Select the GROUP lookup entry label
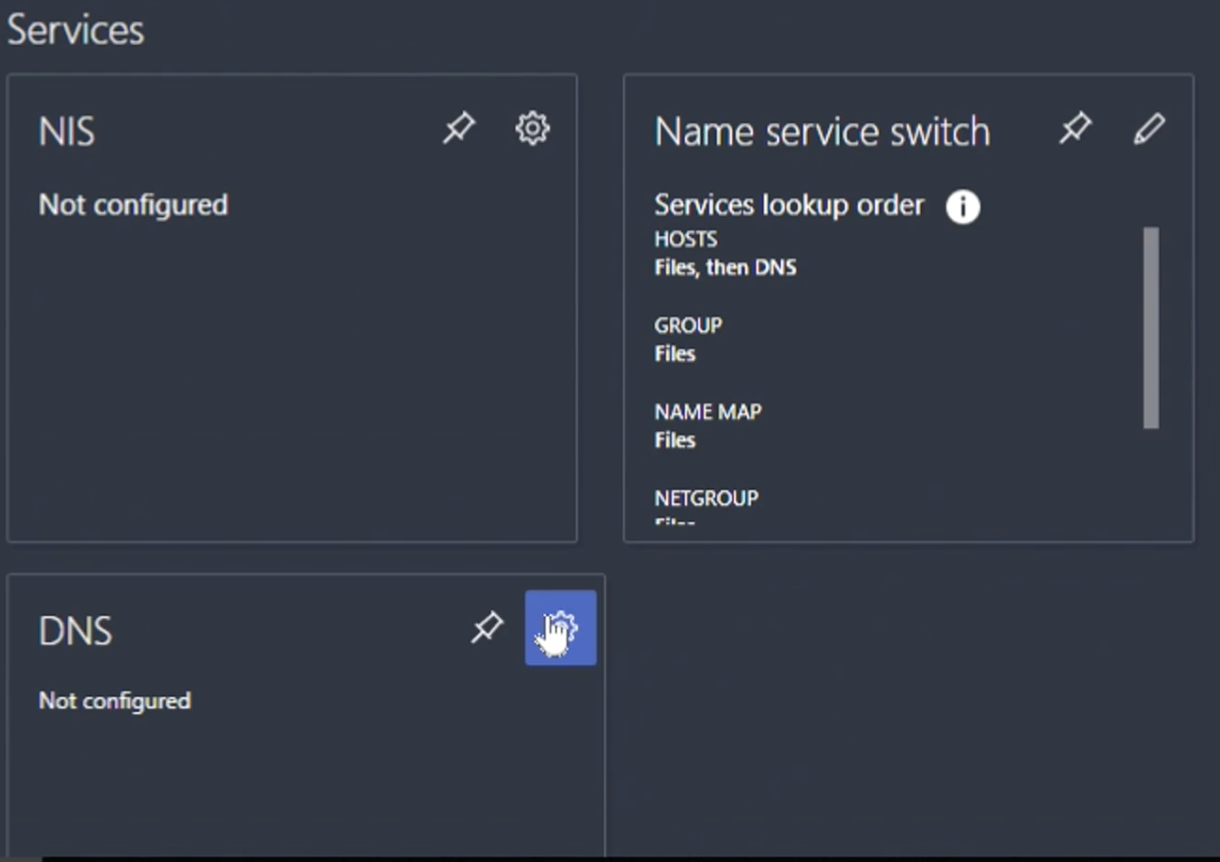 688,325
